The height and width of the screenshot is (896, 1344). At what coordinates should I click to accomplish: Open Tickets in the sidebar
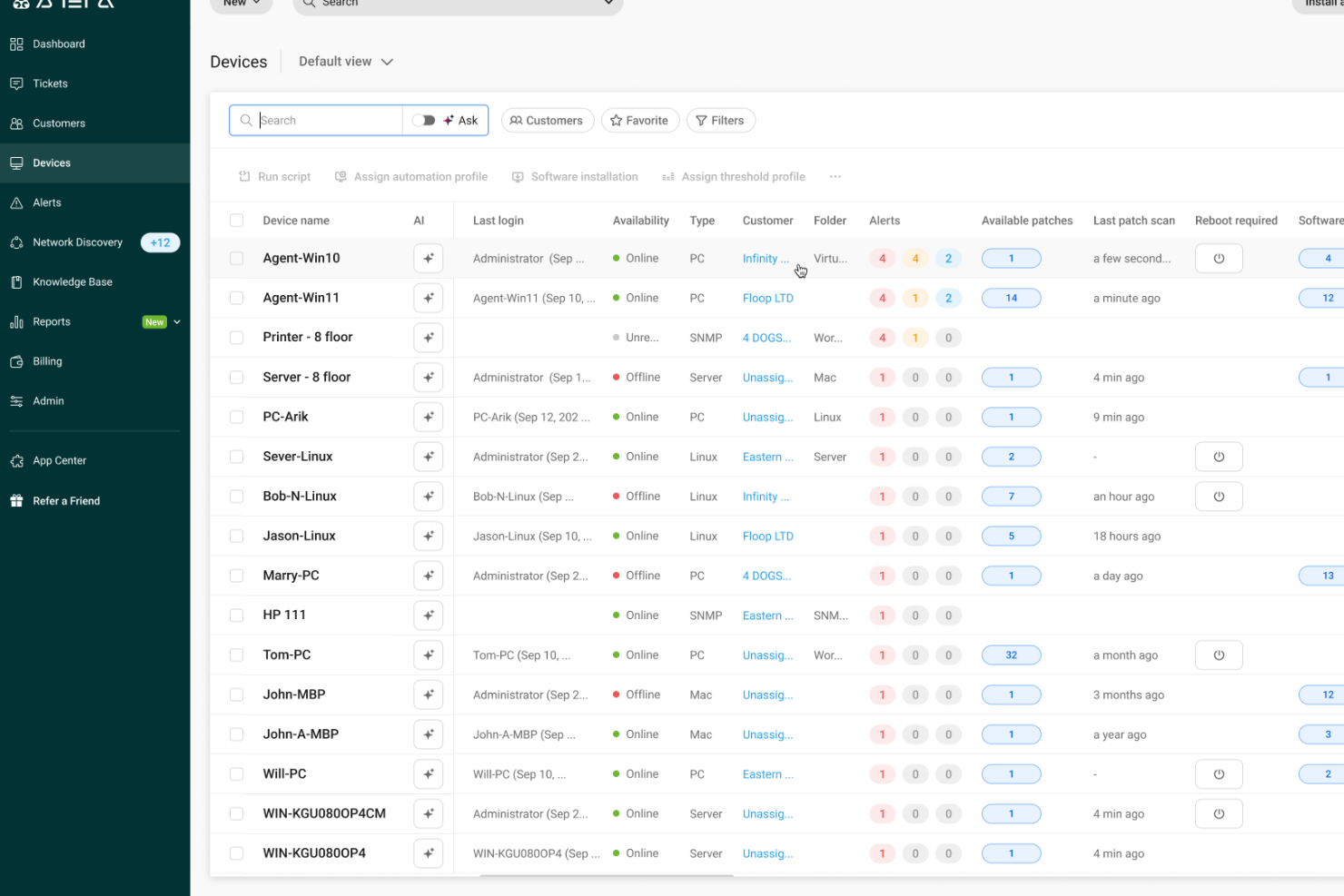(x=50, y=83)
